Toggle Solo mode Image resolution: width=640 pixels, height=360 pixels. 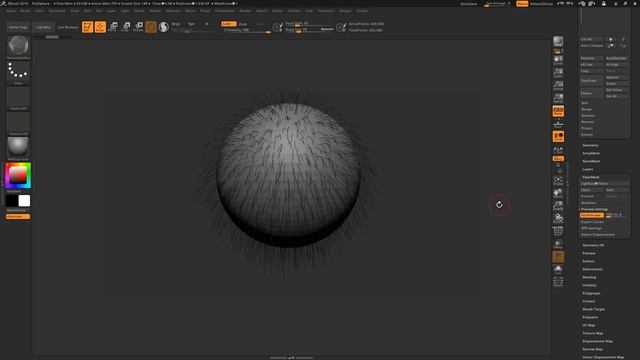558,269
